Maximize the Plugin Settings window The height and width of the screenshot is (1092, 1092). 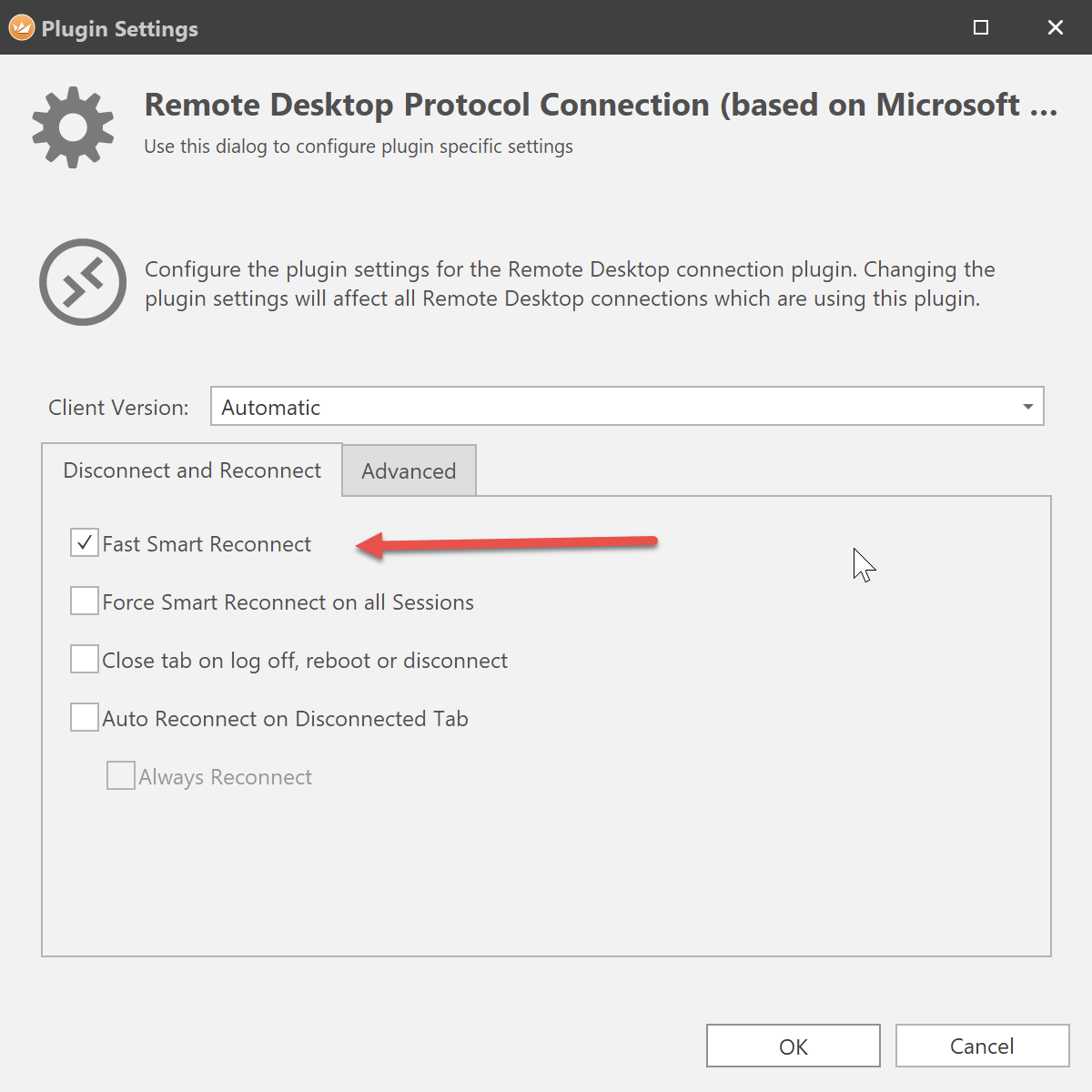(x=981, y=27)
